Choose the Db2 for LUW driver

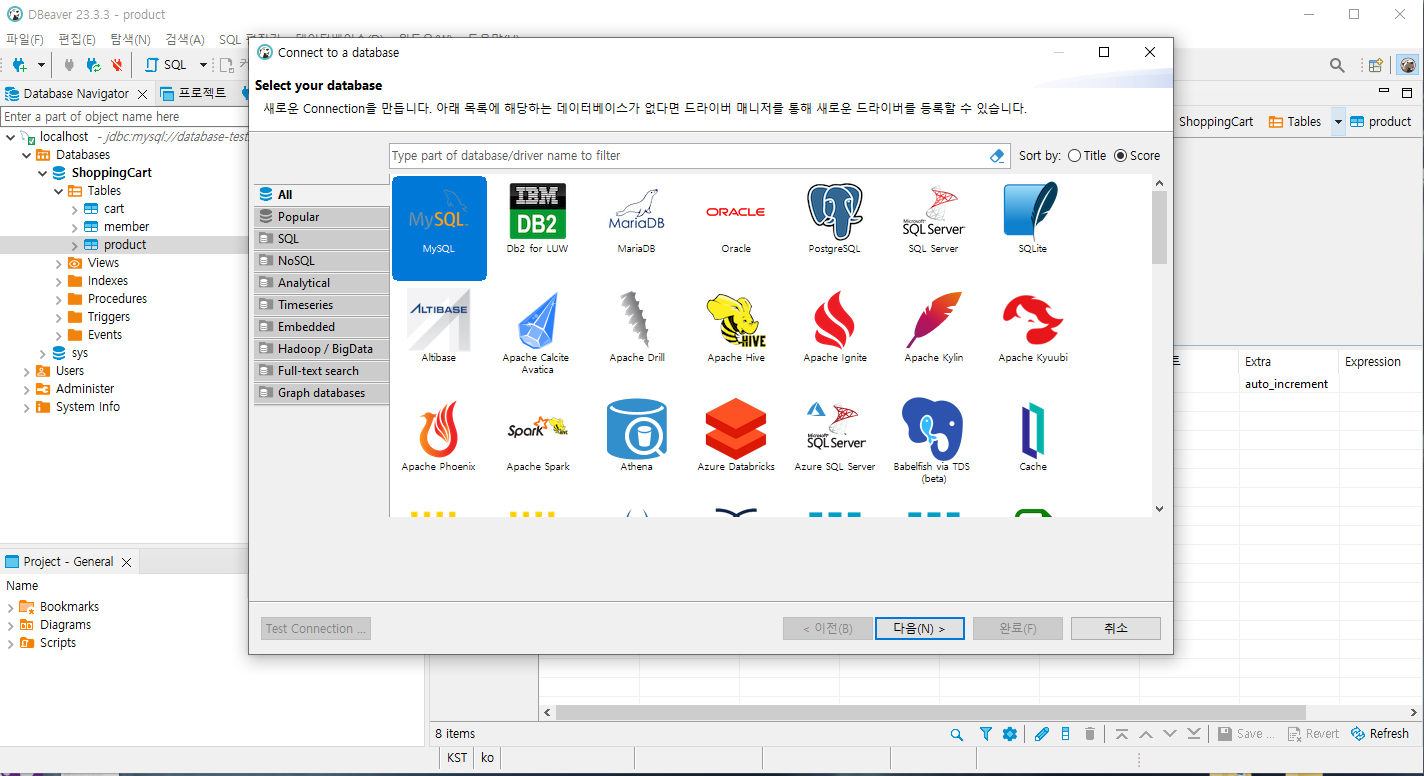click(537, 220)
